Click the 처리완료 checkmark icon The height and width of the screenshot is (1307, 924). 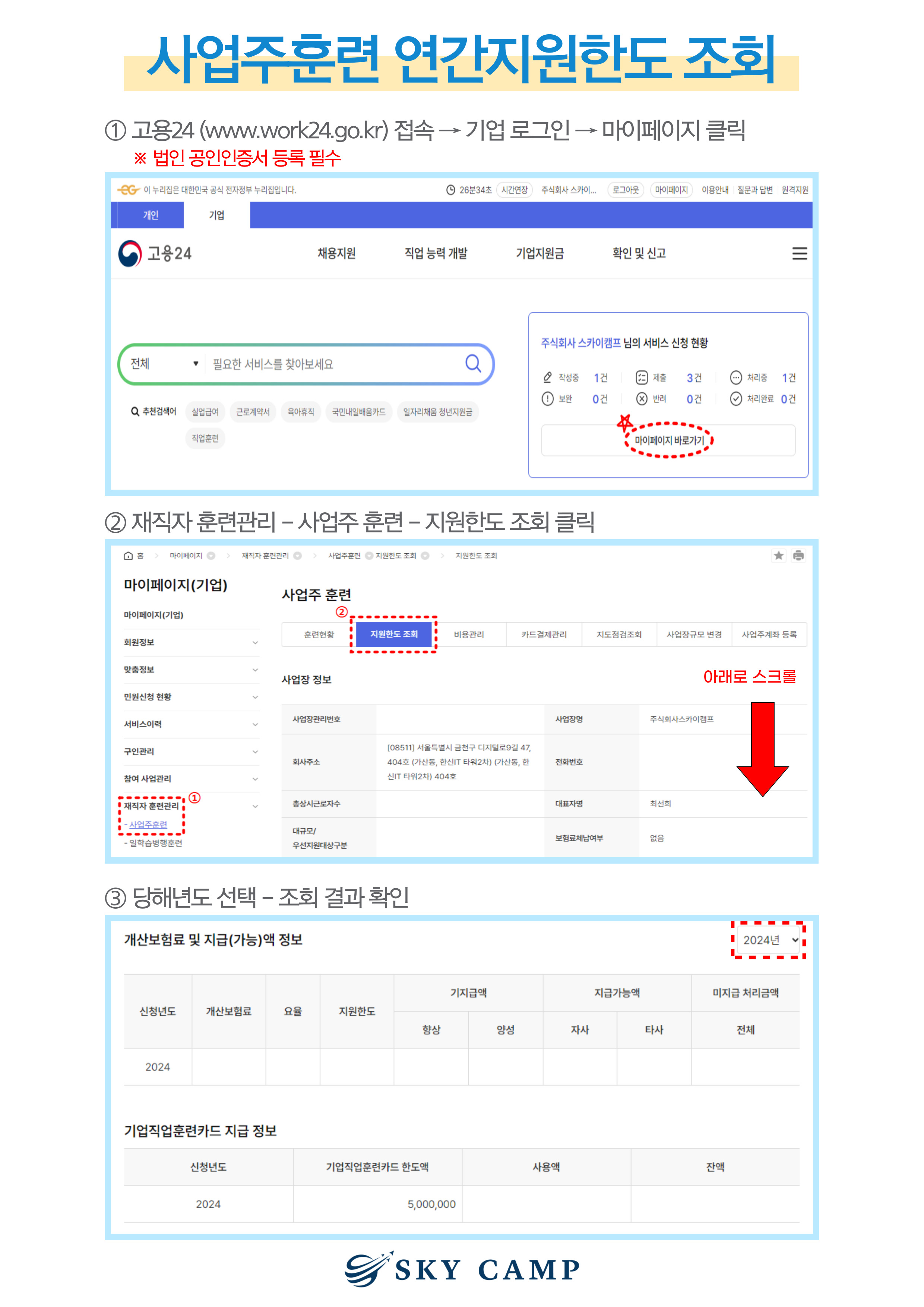tap(735, 399)
